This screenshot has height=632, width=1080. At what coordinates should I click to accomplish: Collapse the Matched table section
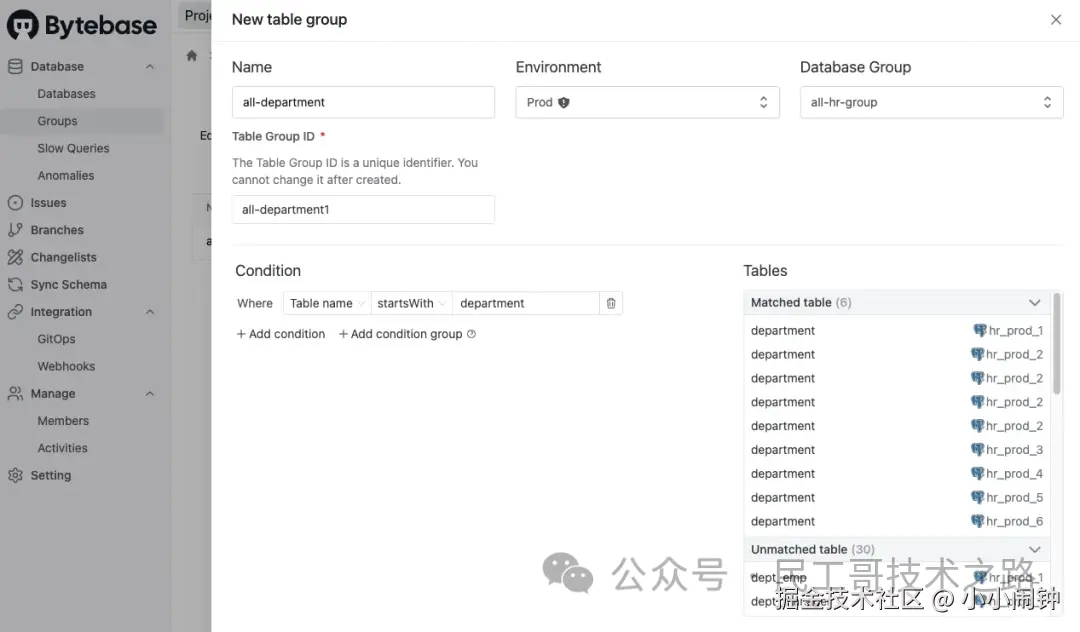coord(1035,302)
